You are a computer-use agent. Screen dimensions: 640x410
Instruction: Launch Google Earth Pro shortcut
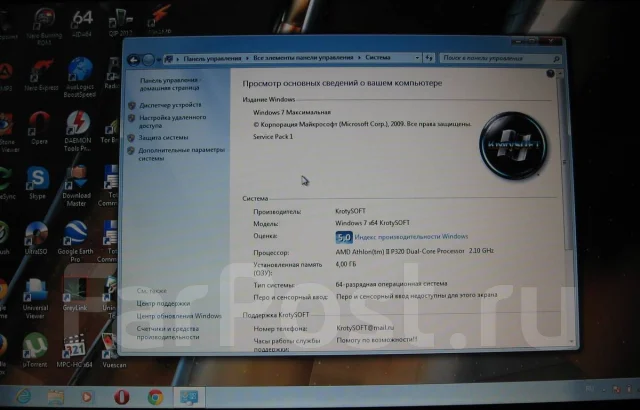(x=75, y=241)
